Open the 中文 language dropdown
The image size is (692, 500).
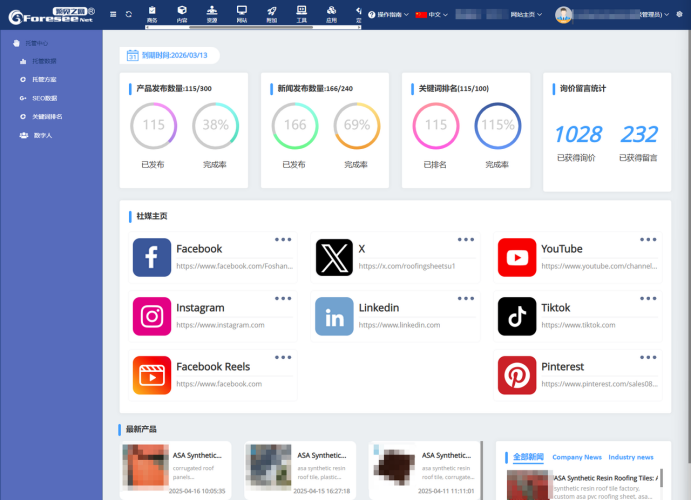430,15
